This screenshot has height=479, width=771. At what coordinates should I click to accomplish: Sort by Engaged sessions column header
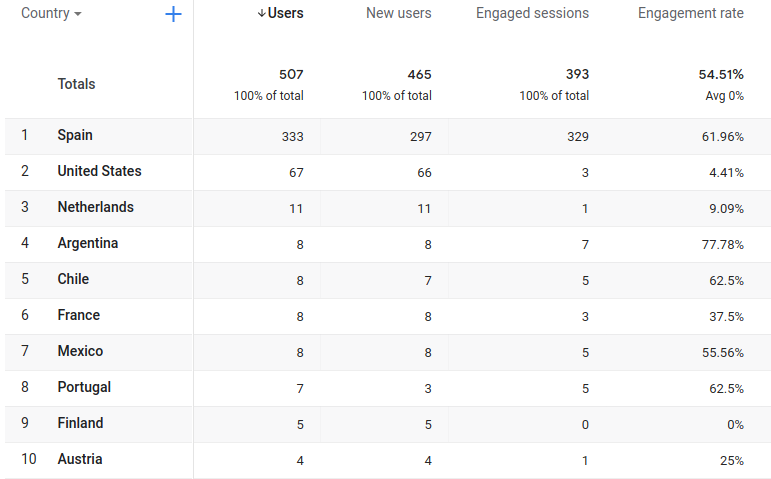point(532,14)
